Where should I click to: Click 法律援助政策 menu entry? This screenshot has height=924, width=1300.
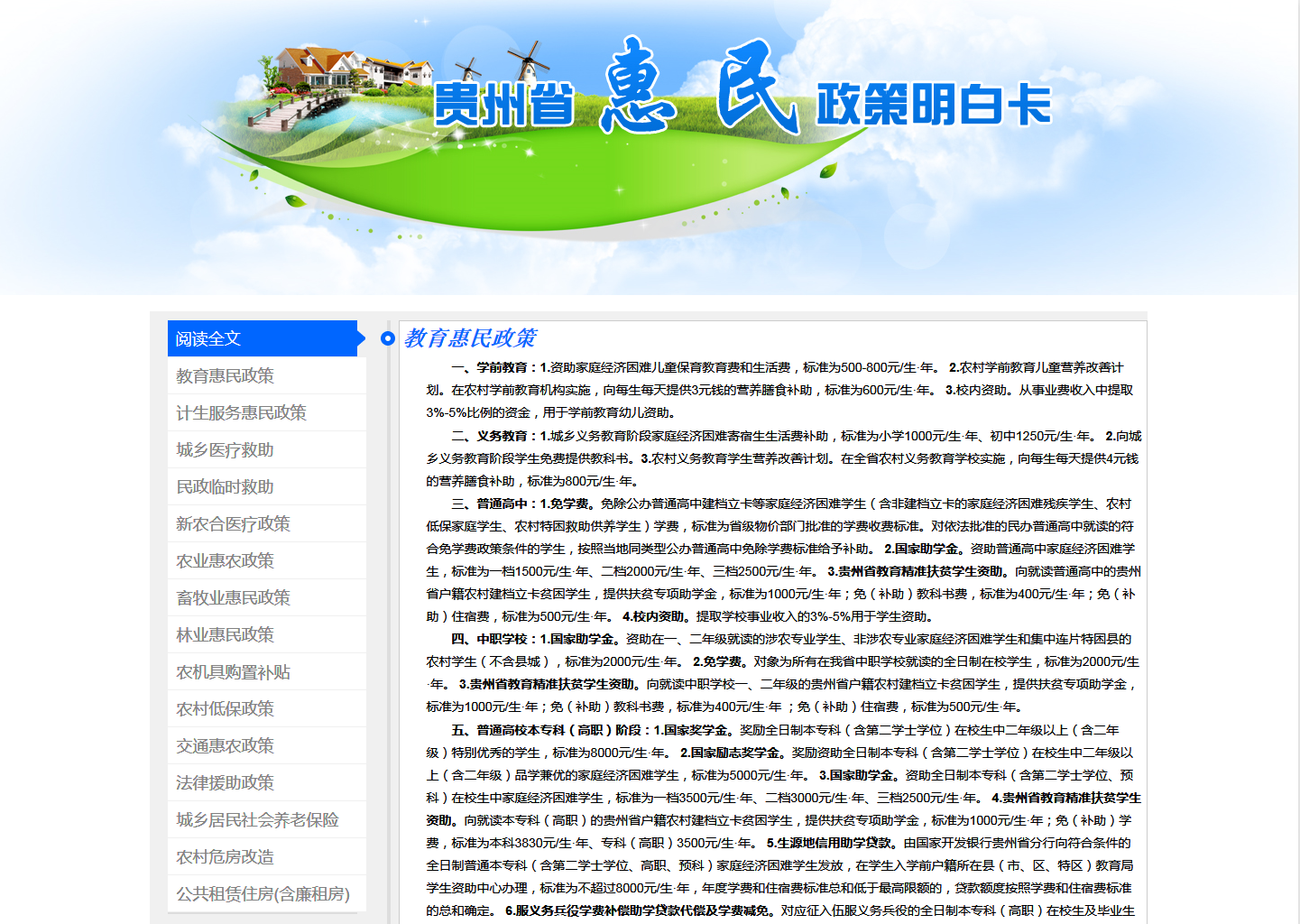tap(225, 783)
